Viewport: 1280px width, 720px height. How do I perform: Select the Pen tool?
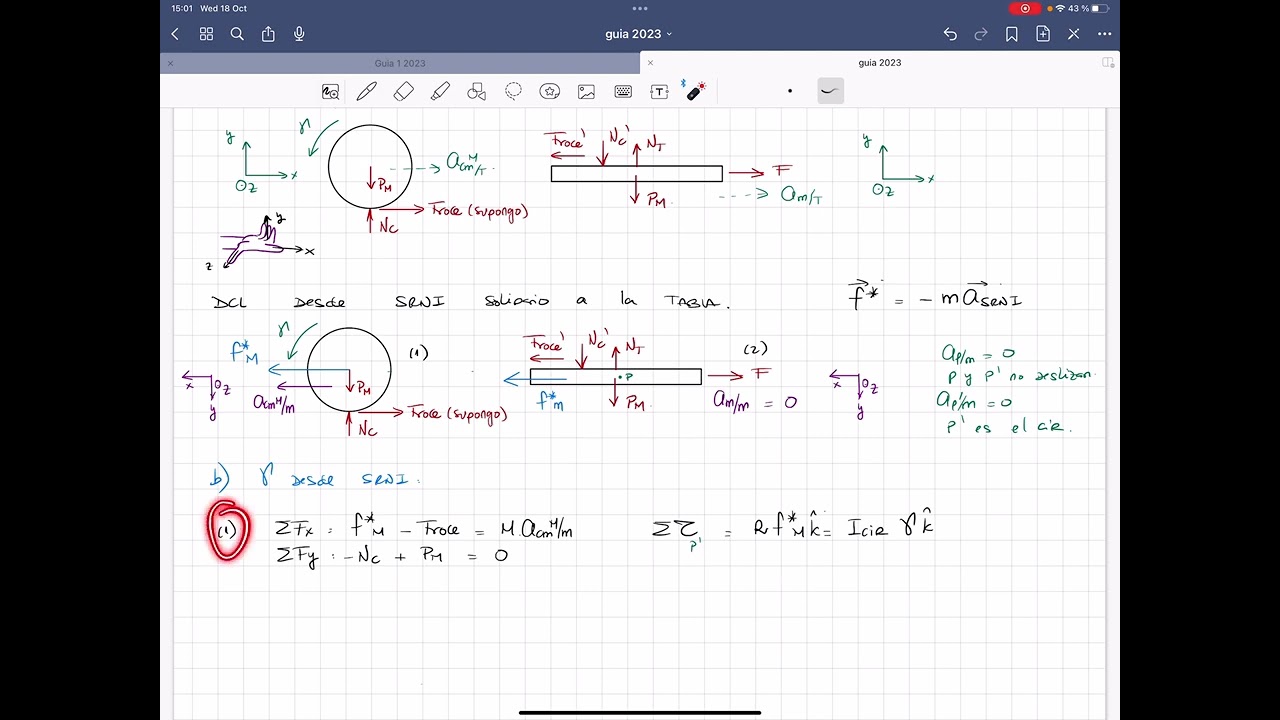click(367, 92)
